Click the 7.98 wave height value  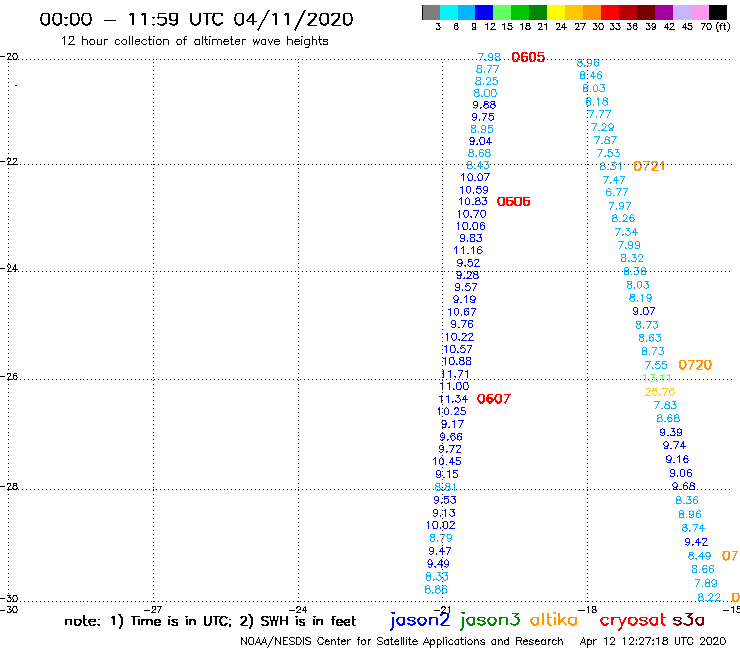(489, 57)
